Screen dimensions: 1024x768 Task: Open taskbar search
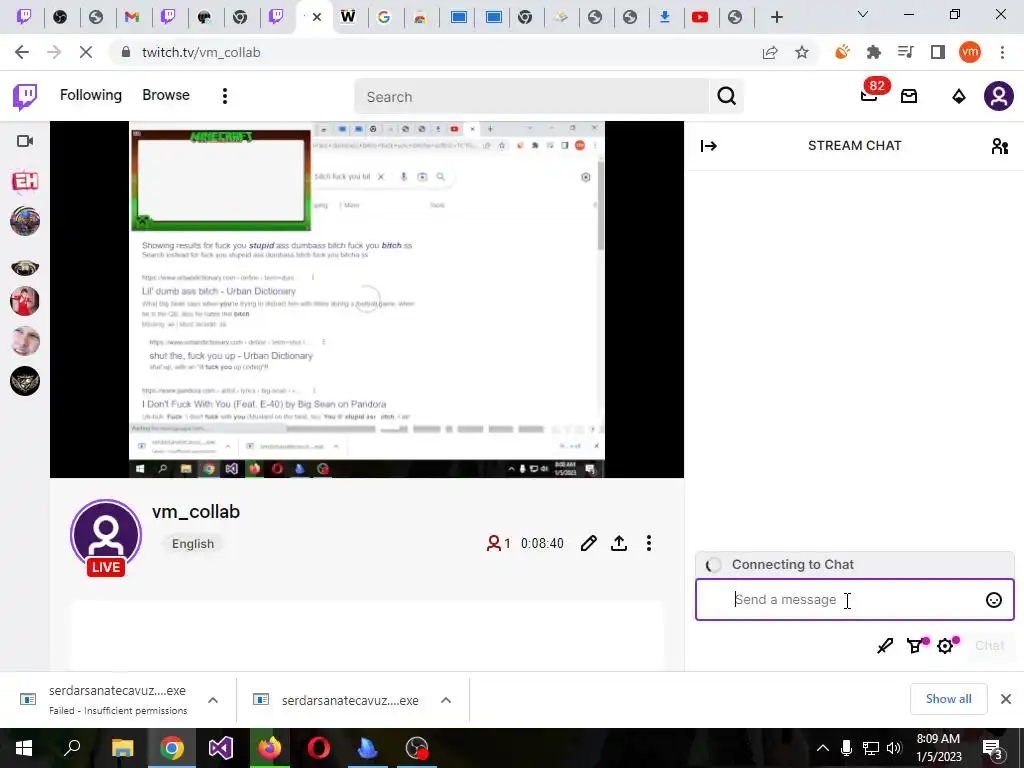(x=72, y=748)
